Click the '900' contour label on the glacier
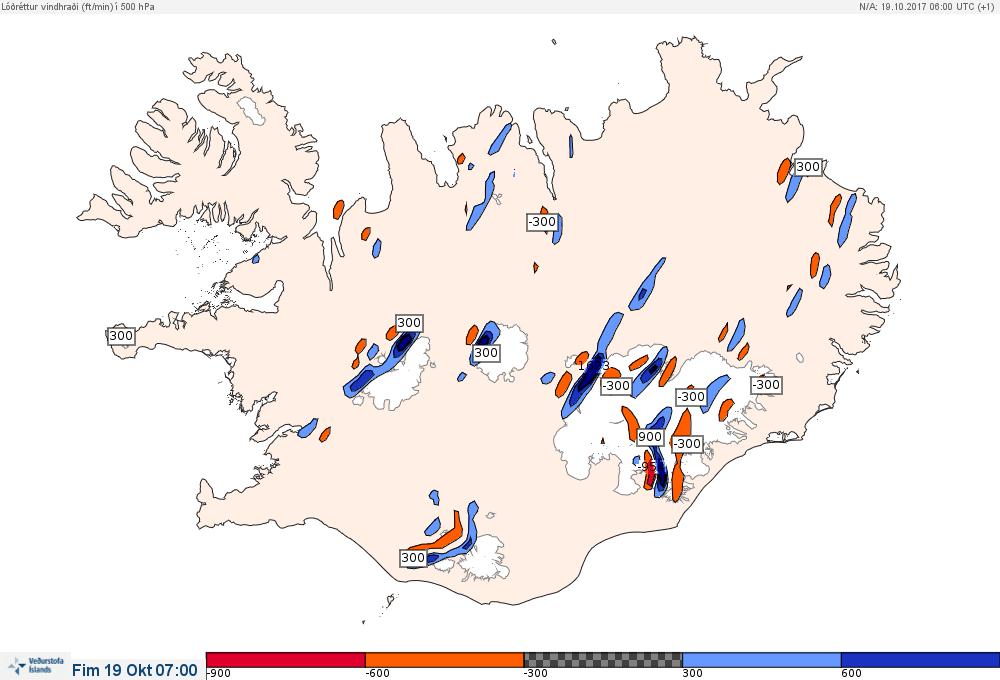Viewport: 1000px width, 680px height. (x=650, y=437)
